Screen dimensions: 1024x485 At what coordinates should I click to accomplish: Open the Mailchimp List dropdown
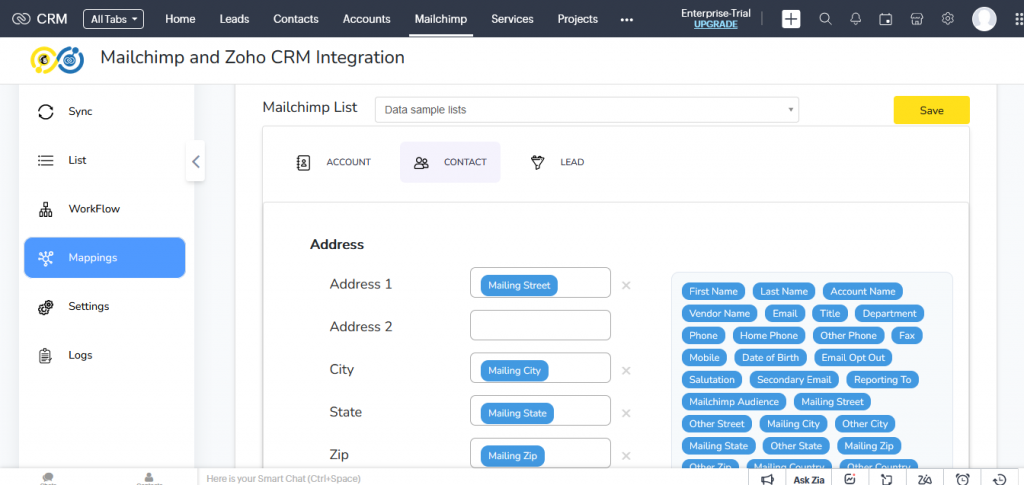coord(586,110)
